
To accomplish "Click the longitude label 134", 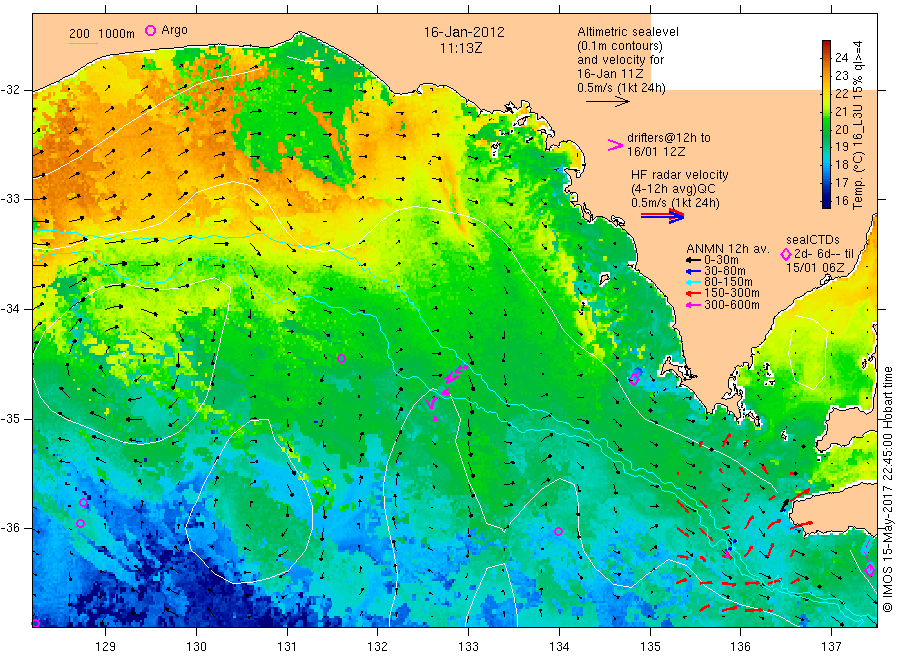I will click(559, 647).
